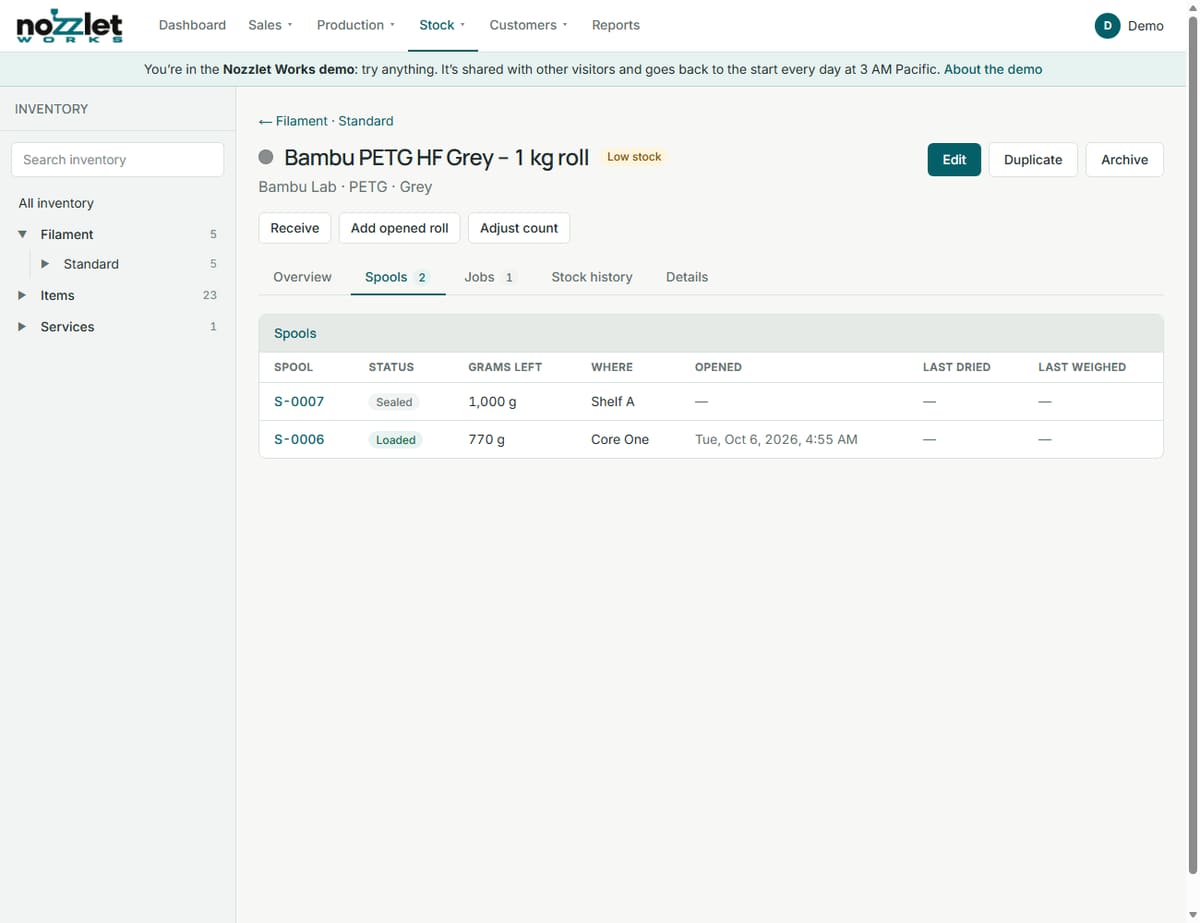This screenshot has width=1200, height=923.
Task: Click the Core One location cell
Action: [x=620, y=439]
